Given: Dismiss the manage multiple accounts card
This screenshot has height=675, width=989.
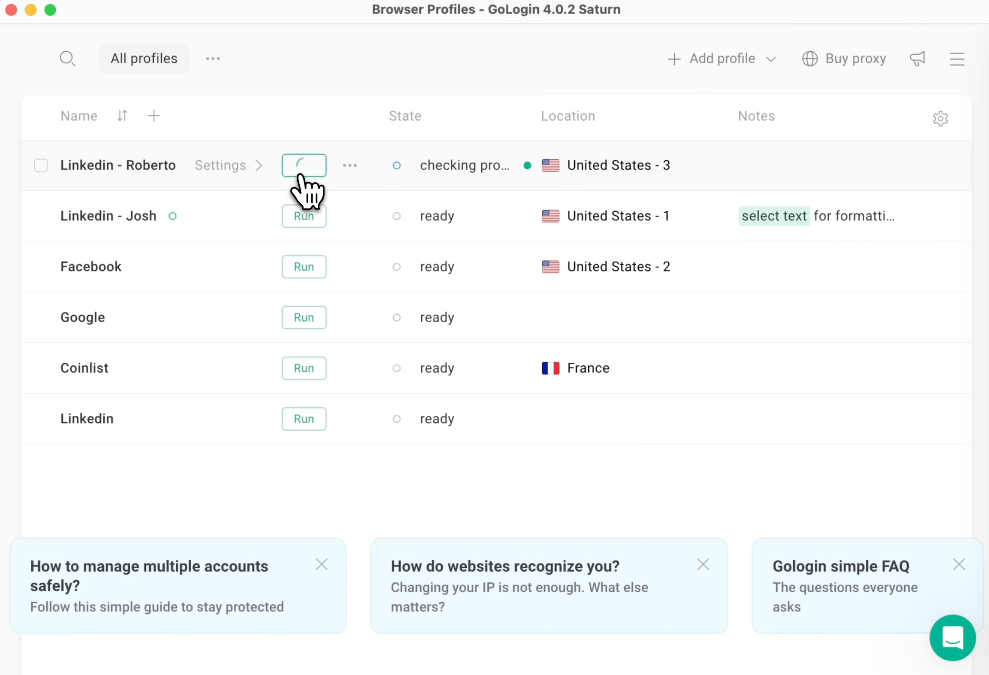Looking at the screenshot, I should pyautogui.click(x=321, y=564).
